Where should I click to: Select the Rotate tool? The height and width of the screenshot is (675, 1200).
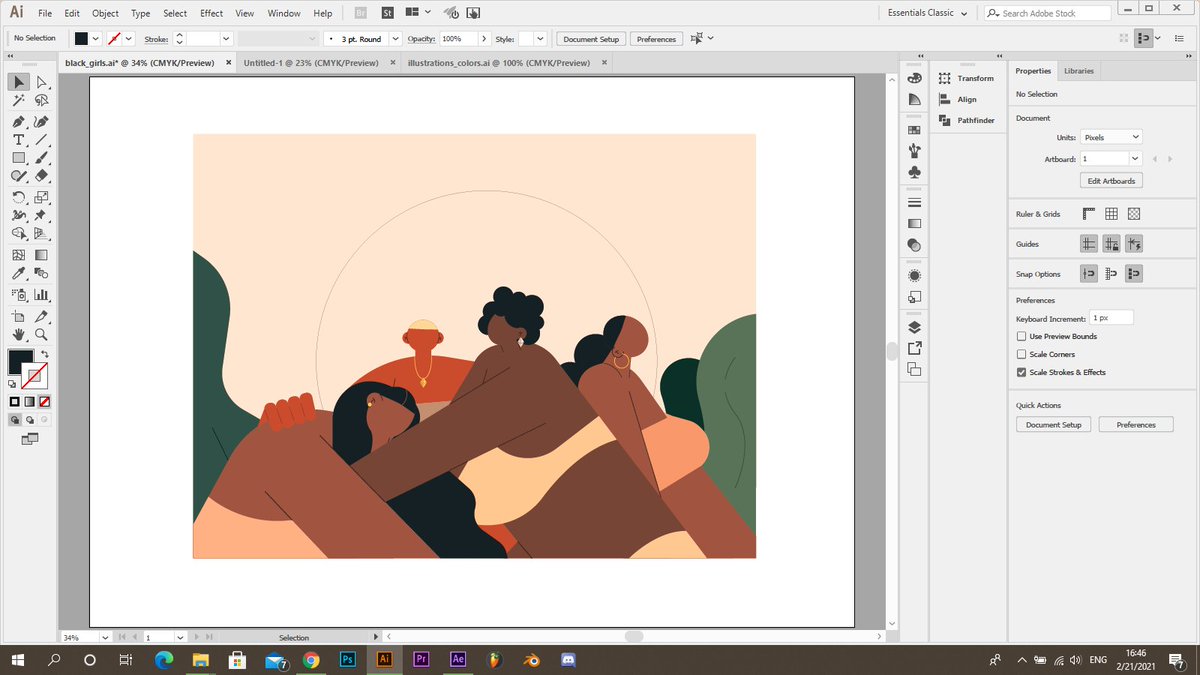pyautogui.click(x=19, y=197)
